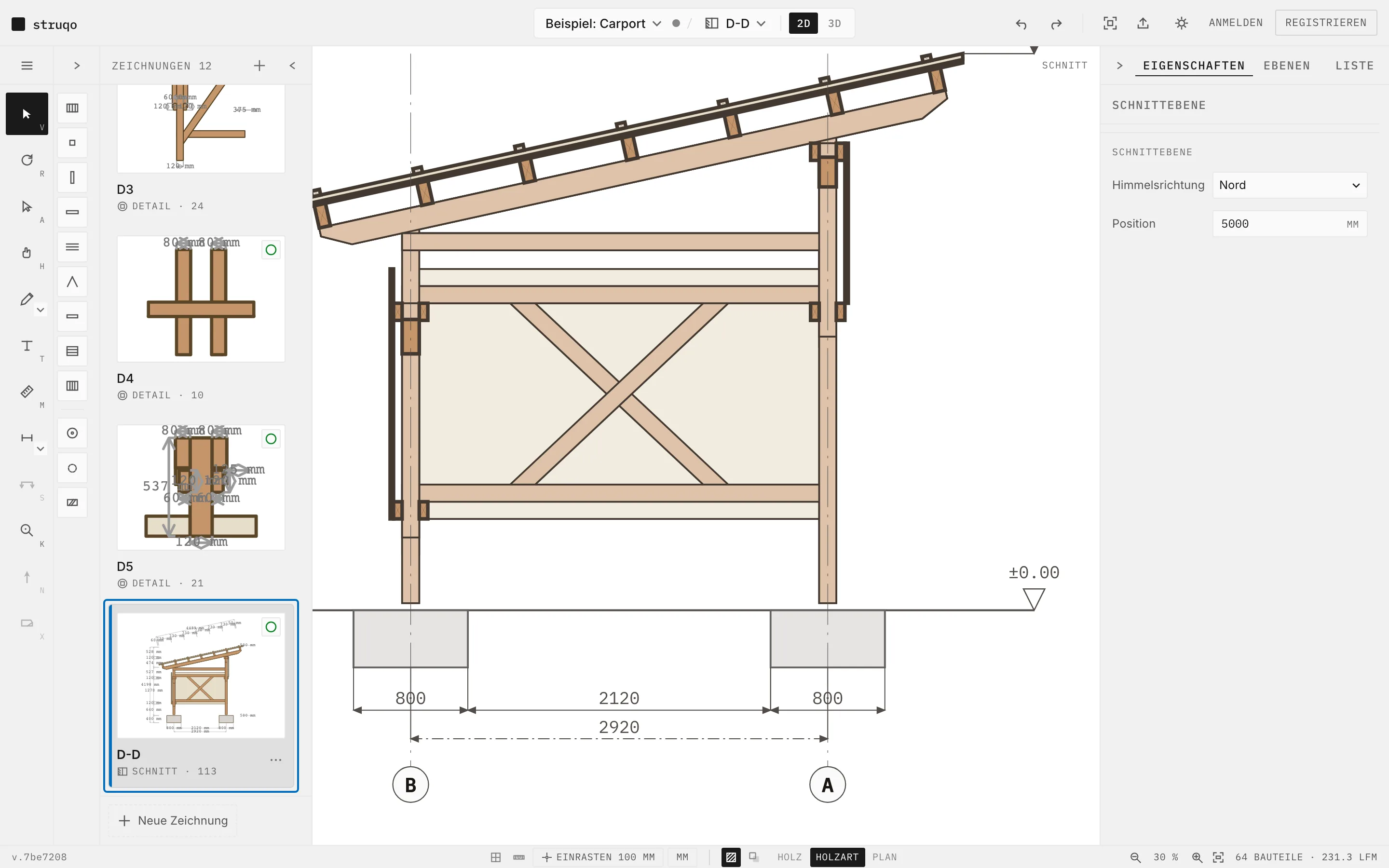1389x868 pixels.
Task: Switch to 3D view
Action: click(834, 24)
